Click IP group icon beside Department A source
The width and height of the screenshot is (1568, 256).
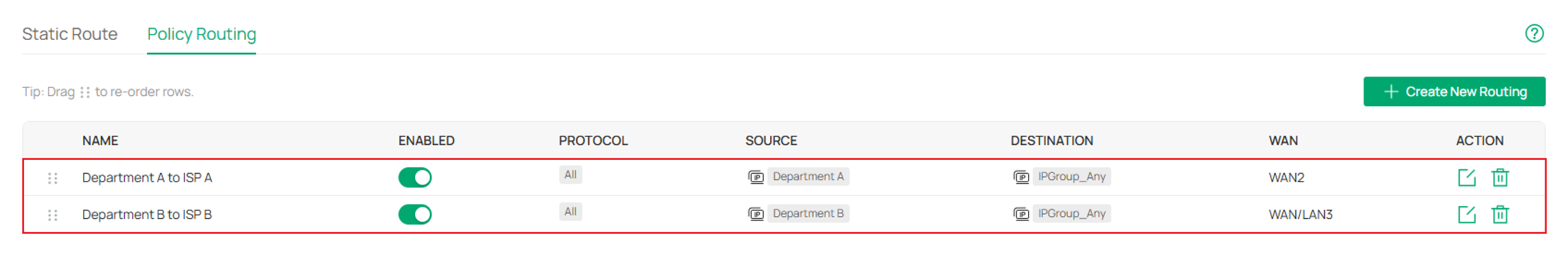click(x=756, y=177)
